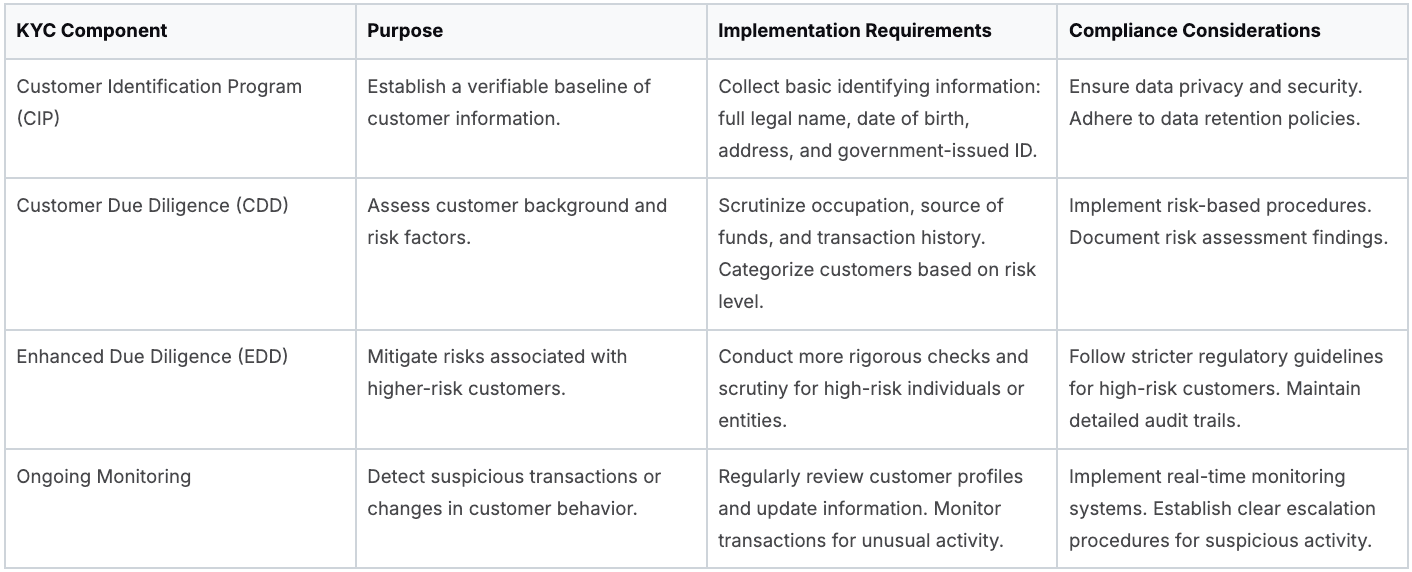Image resolution: width=1412 pixels, height=572 pixels.
Task: Click the 'Conduct more rigorous checks' cell
Action: click(x=873, y=388)
